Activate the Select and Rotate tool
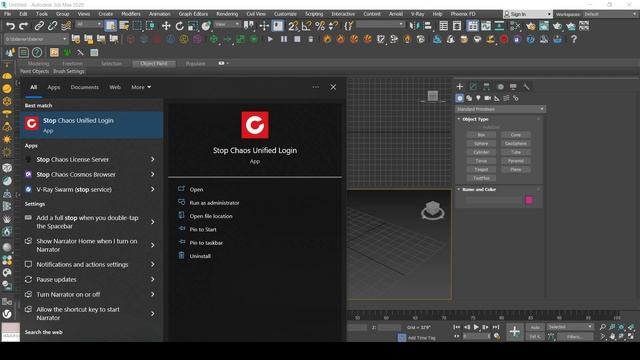 180,26
